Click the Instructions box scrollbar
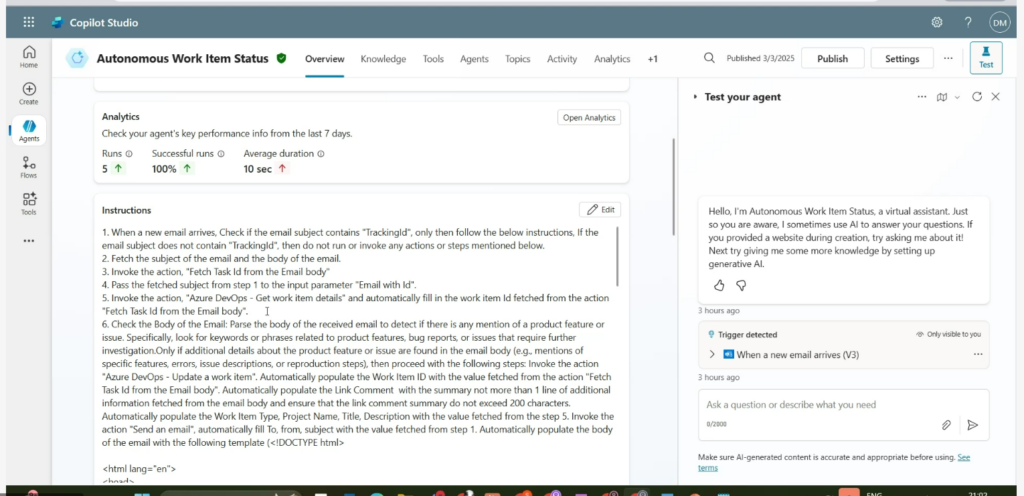The width and height of the screenshot is (1024, 496). [617, 256]
